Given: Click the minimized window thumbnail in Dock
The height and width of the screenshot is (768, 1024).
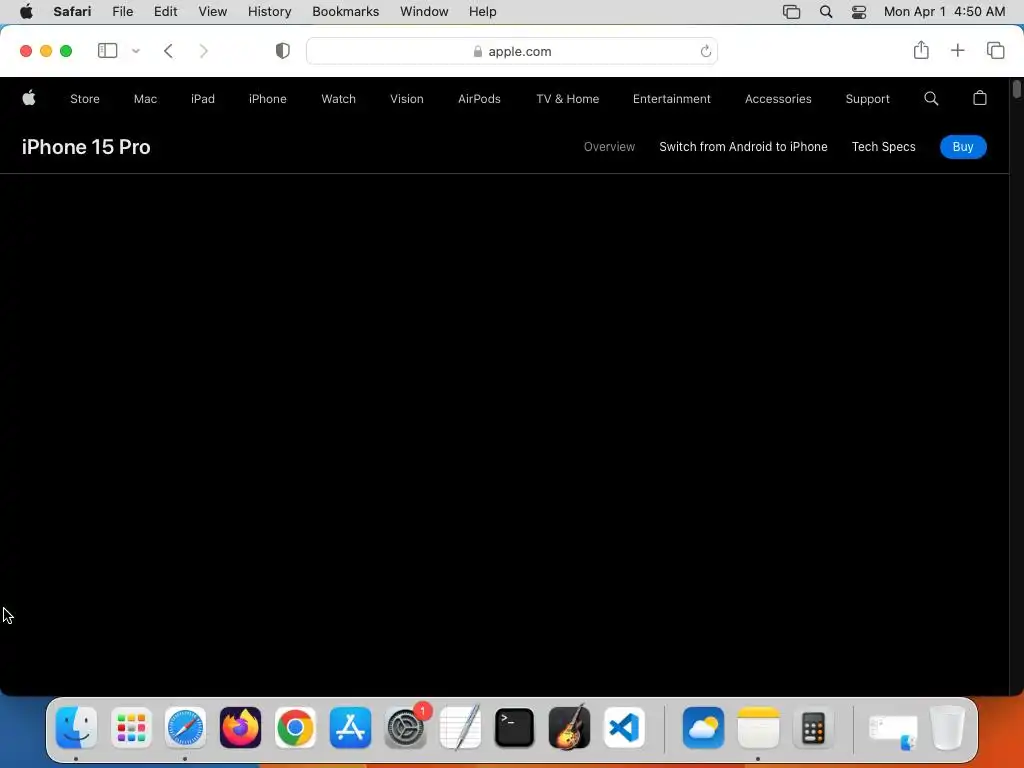Looking at the screenshot, I should point(893,731).
